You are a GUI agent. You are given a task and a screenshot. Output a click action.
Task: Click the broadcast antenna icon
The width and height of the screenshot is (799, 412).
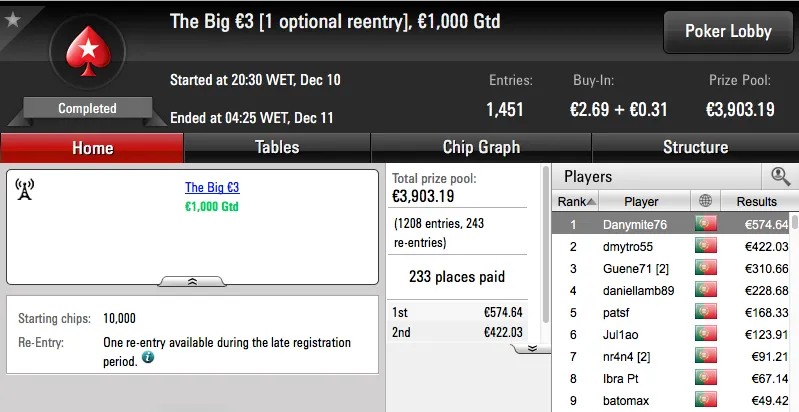[x=25, y=188]
